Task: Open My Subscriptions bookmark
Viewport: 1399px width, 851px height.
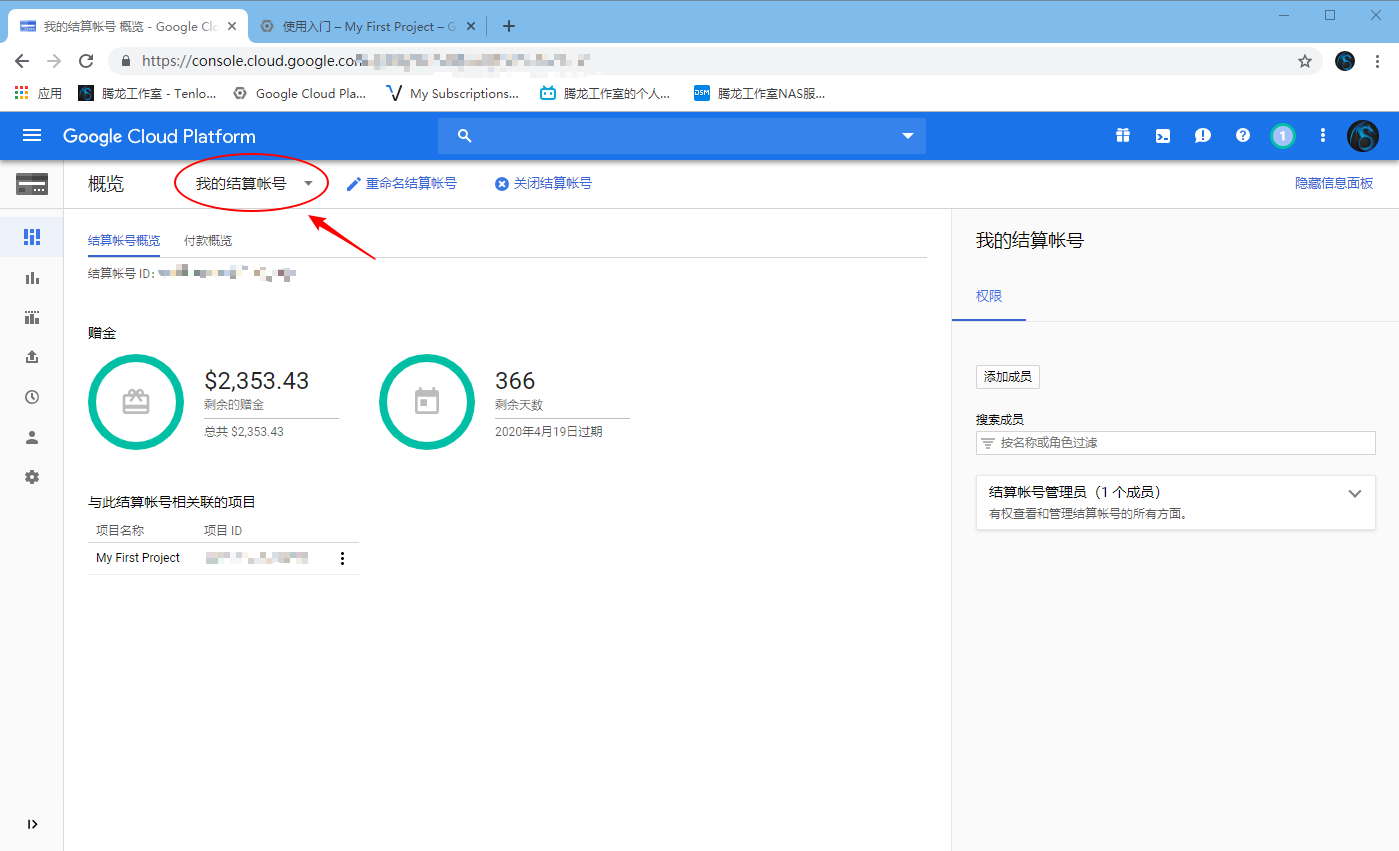Action: coord(452,93)
